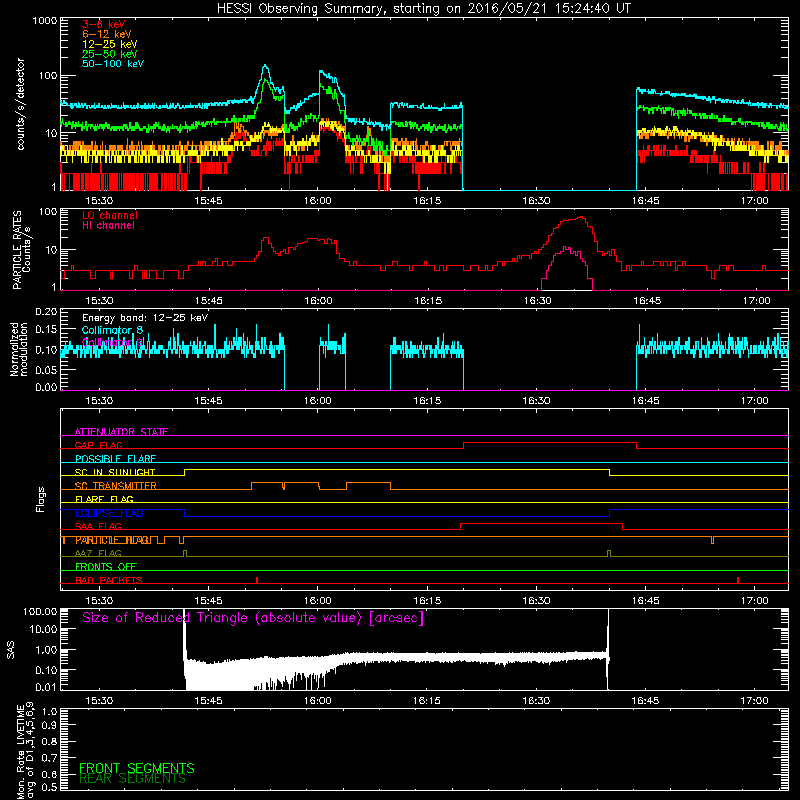Viewport: 800px width, 800px height.
Task: Click the SC IN SUNLIGHT flag label
Action: 115,472
